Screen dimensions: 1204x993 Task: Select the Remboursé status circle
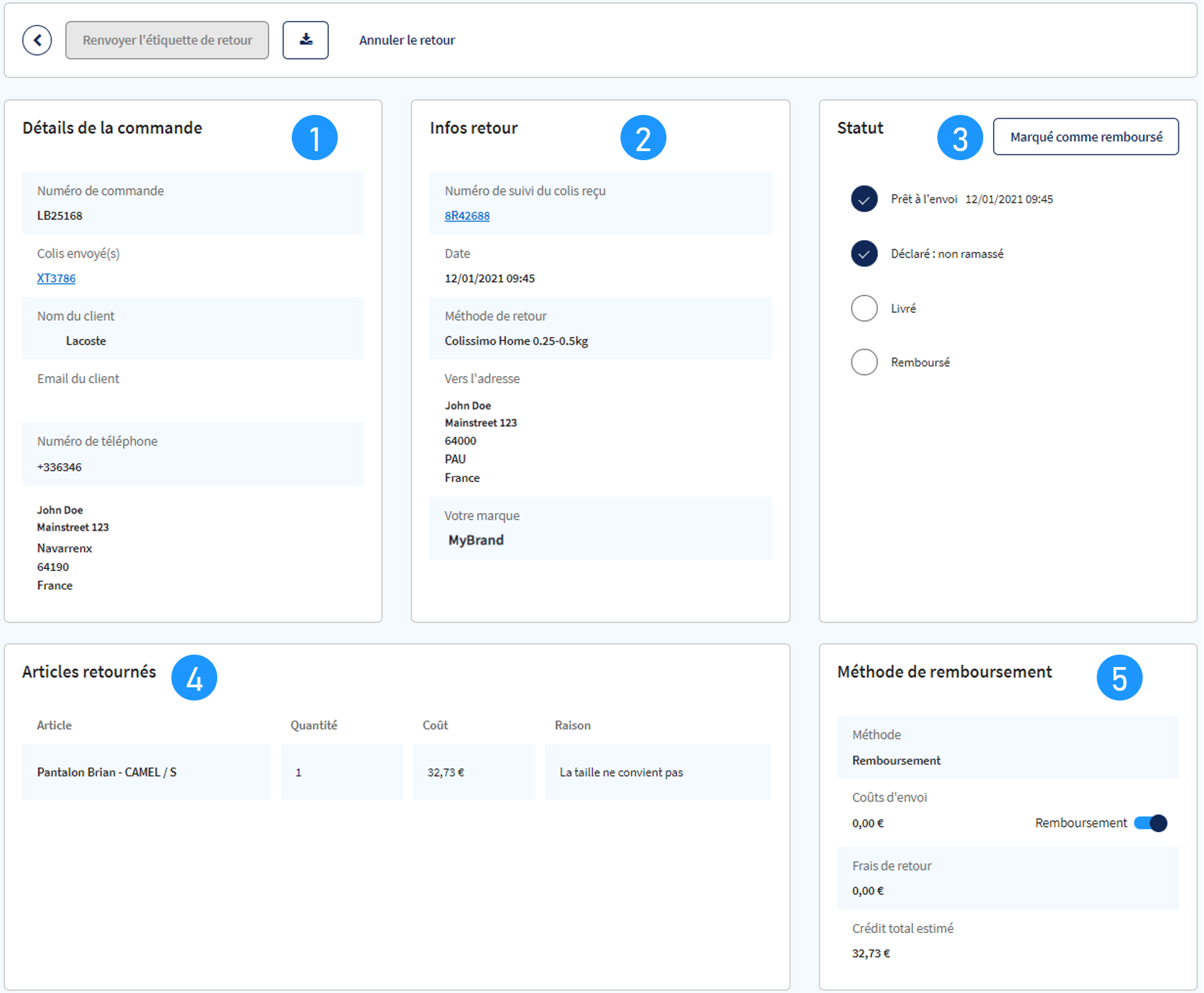(864, 362)
